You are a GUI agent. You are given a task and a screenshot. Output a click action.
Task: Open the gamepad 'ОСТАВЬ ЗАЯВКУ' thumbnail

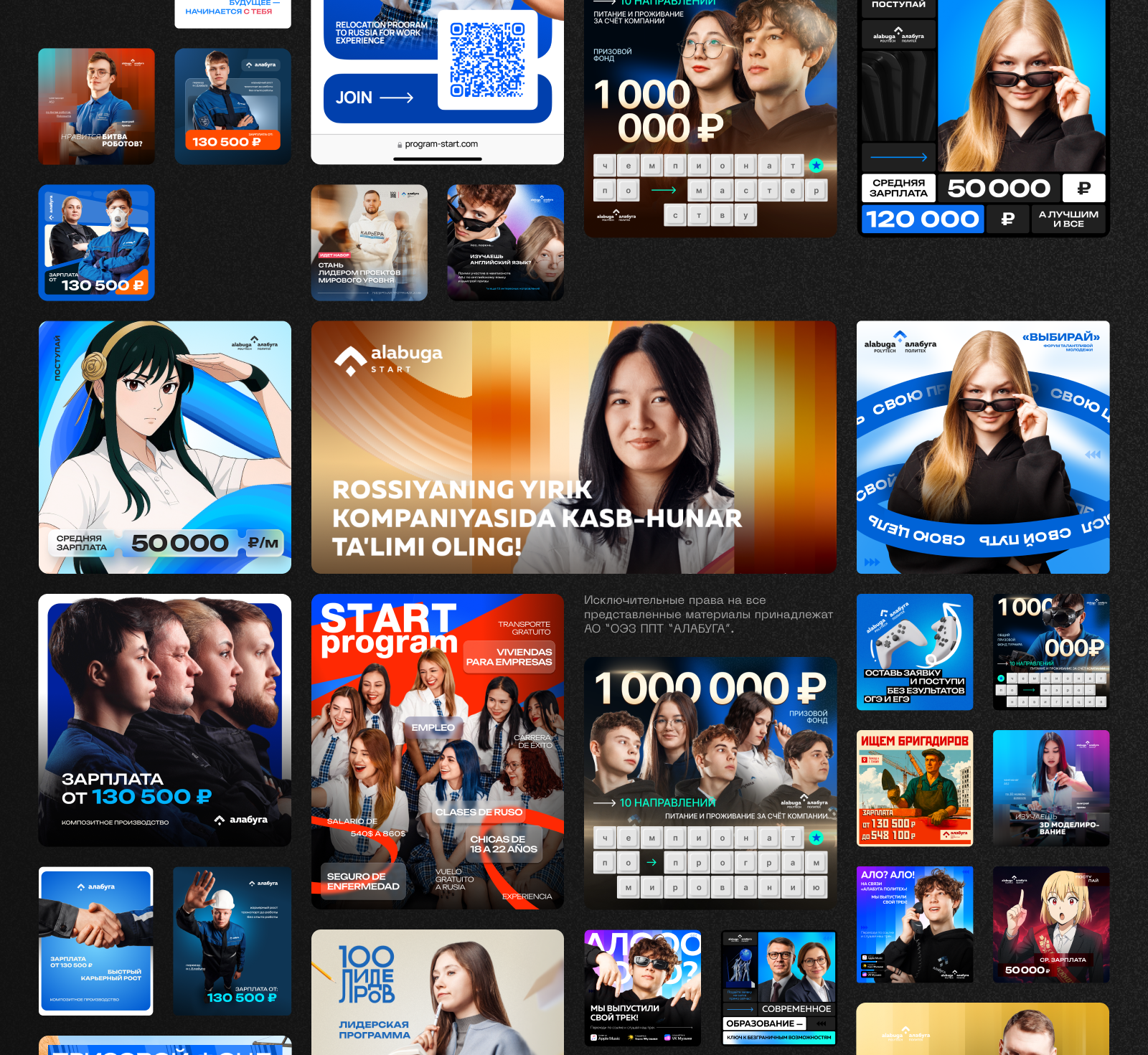point(915,651)
